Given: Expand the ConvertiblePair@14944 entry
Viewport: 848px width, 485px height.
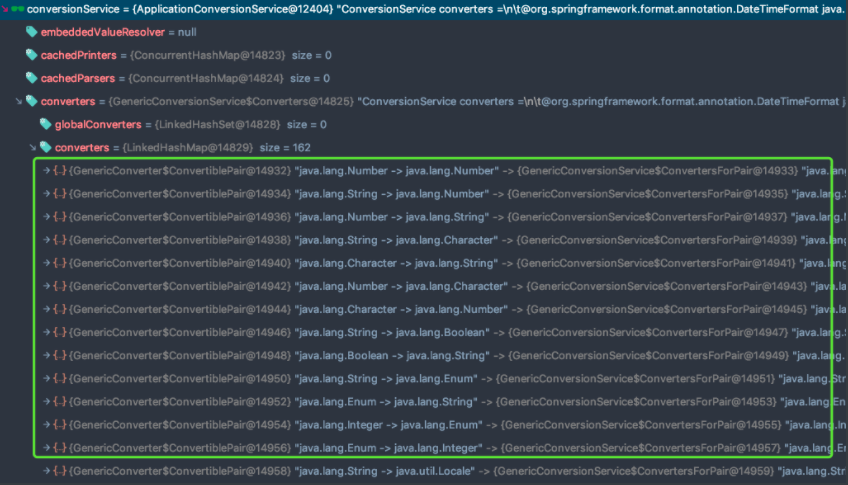Looking at the screenshot, I should 47,309.
